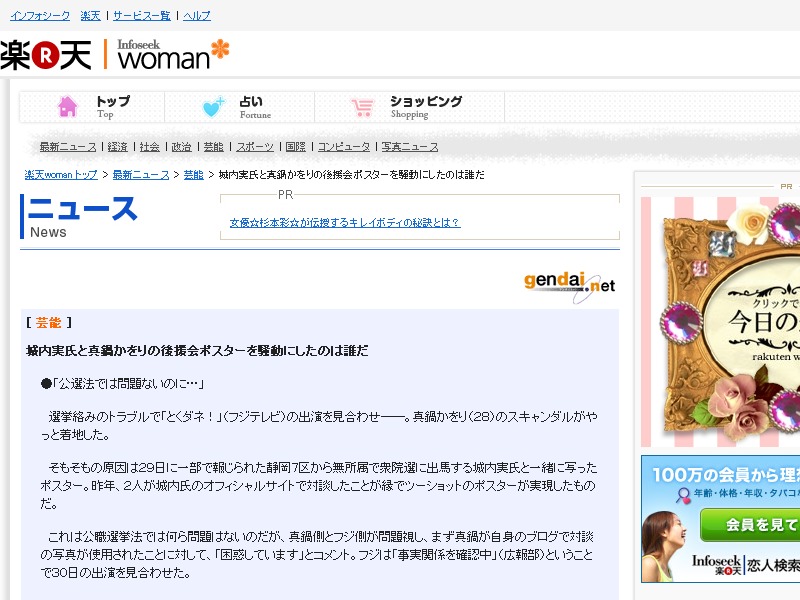800x600 pixels.
Task: Click the Rakuten logo in header
Action: coord(46,55)
